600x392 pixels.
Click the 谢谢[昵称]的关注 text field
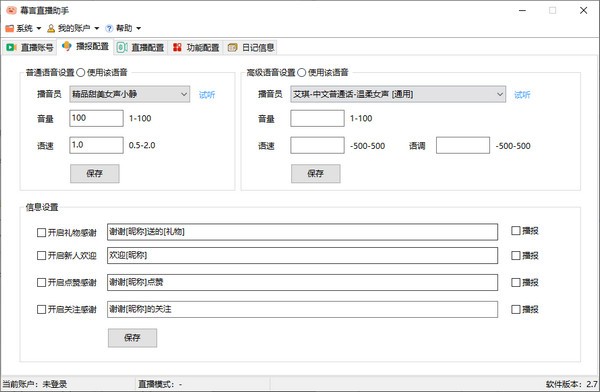302,309
